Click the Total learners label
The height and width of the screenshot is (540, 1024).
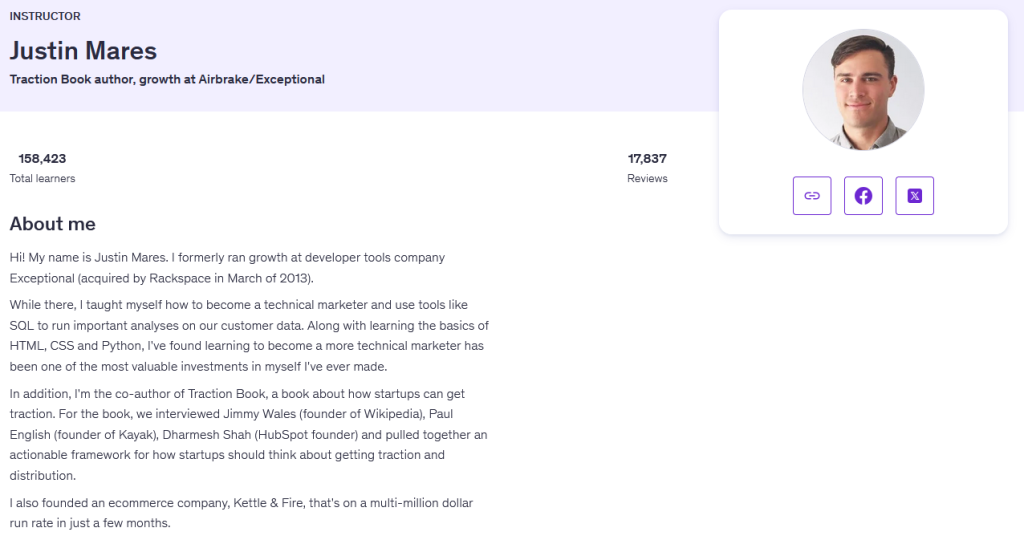pyautogui.click(x=42, y=178)
